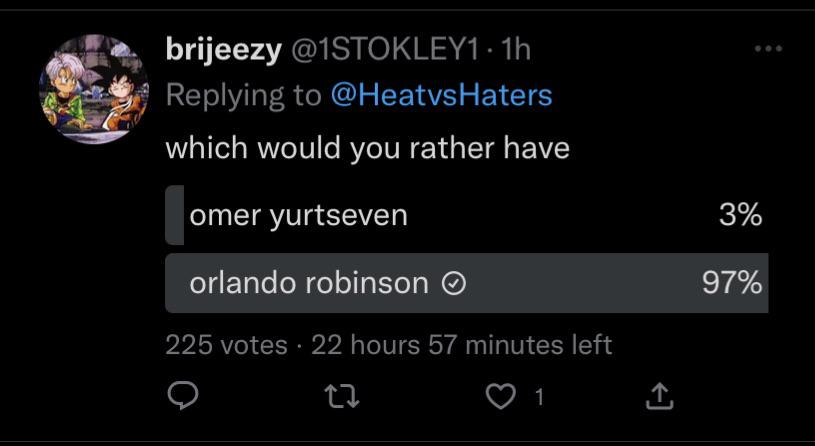Click the 225 votes count
The image size is (815, 446).
226,345
